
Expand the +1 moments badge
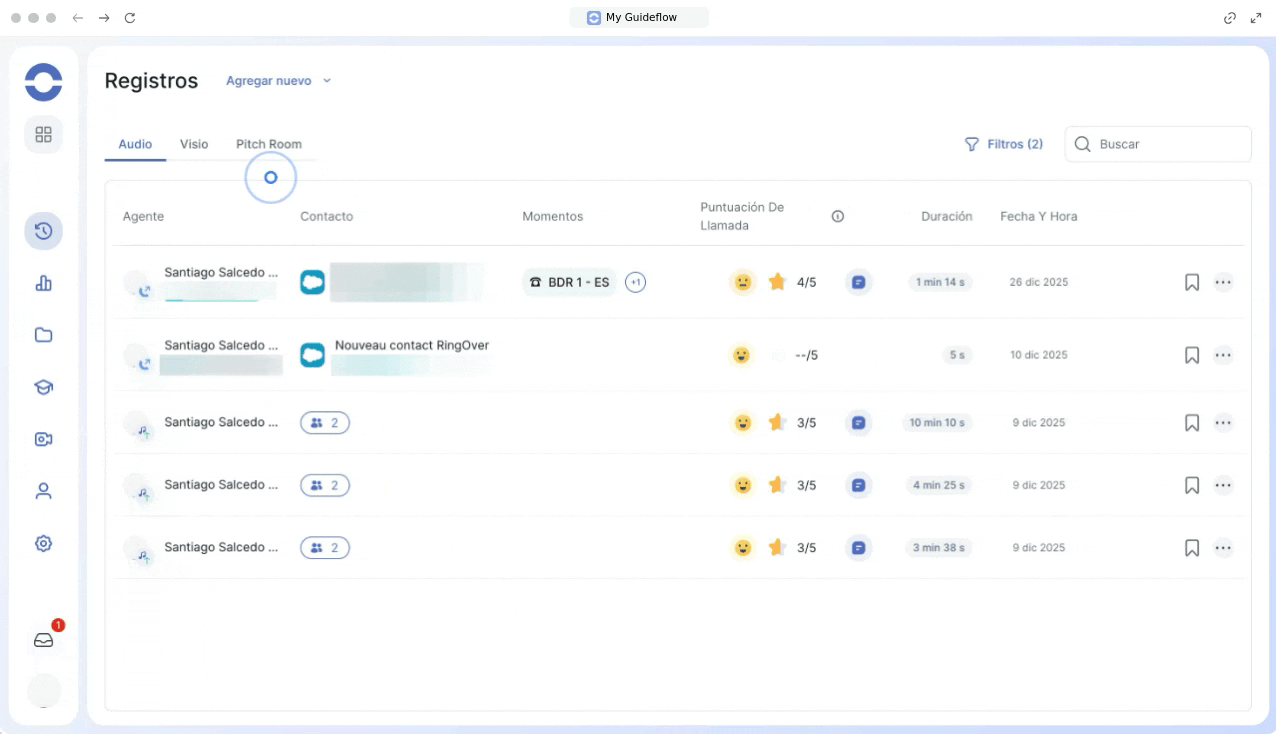[635, 282]
